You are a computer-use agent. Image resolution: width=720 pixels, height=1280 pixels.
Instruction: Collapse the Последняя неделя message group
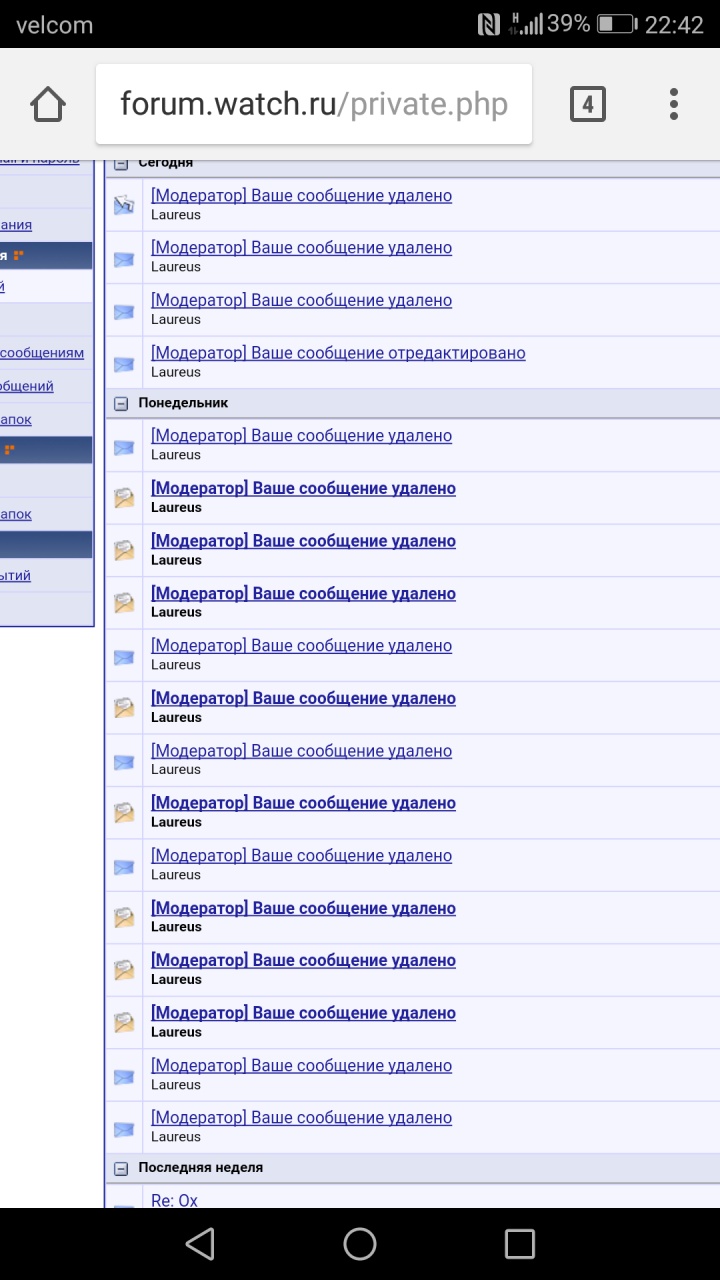[122, 1168]
